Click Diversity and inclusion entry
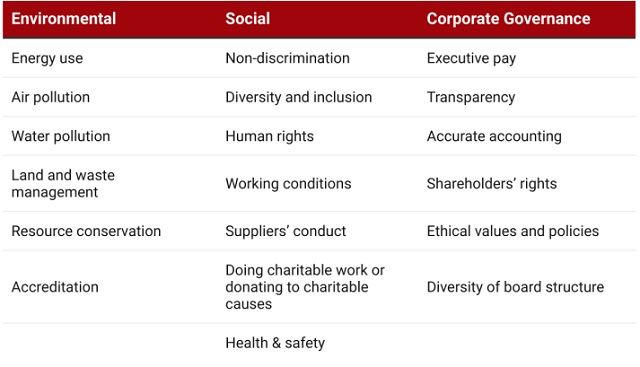Viewport: 640px width, 367px height. pos(299,98)
